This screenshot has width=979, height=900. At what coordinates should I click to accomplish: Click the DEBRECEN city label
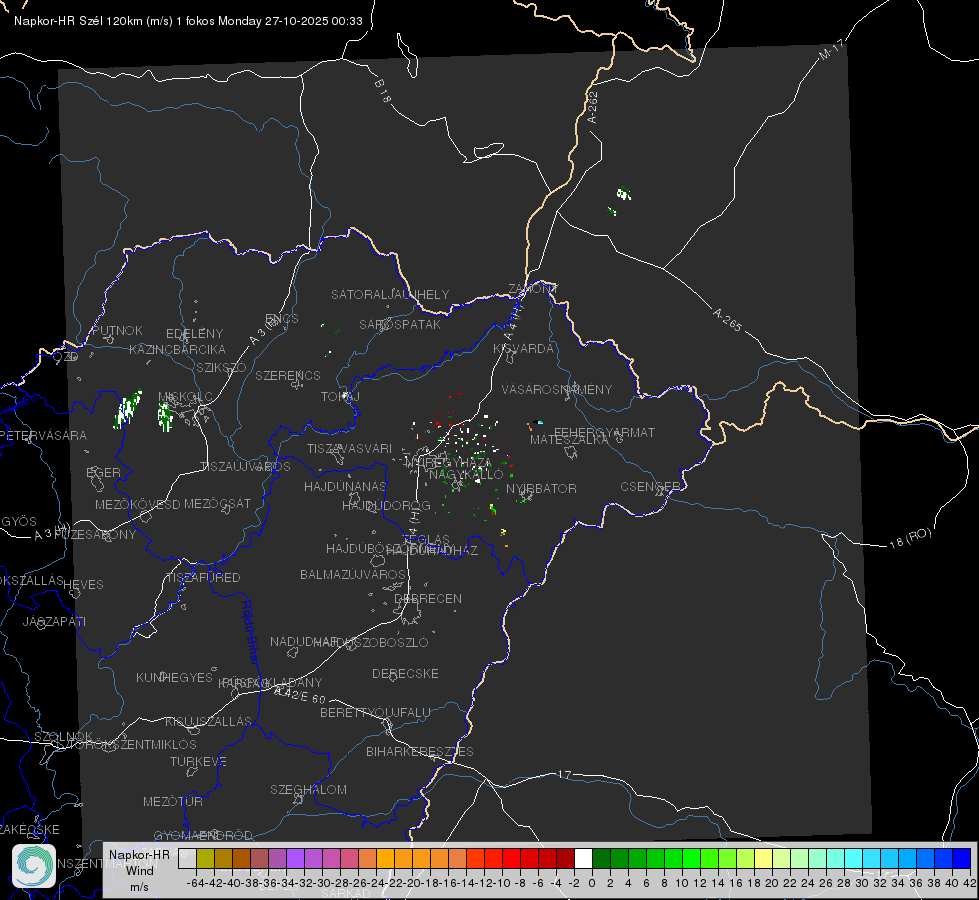[x=428, y=598]
